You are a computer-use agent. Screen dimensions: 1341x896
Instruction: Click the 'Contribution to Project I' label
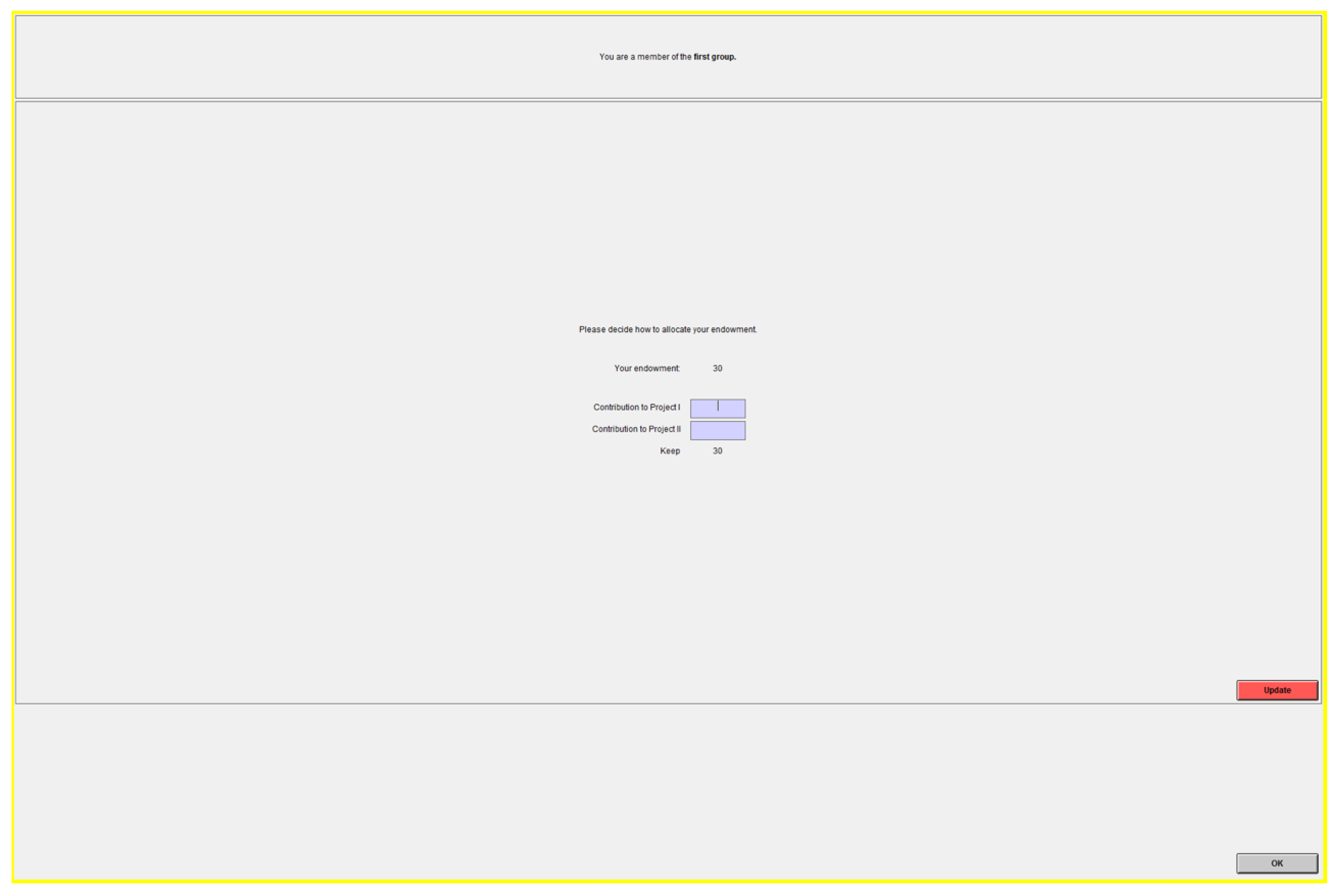point(636,407)
